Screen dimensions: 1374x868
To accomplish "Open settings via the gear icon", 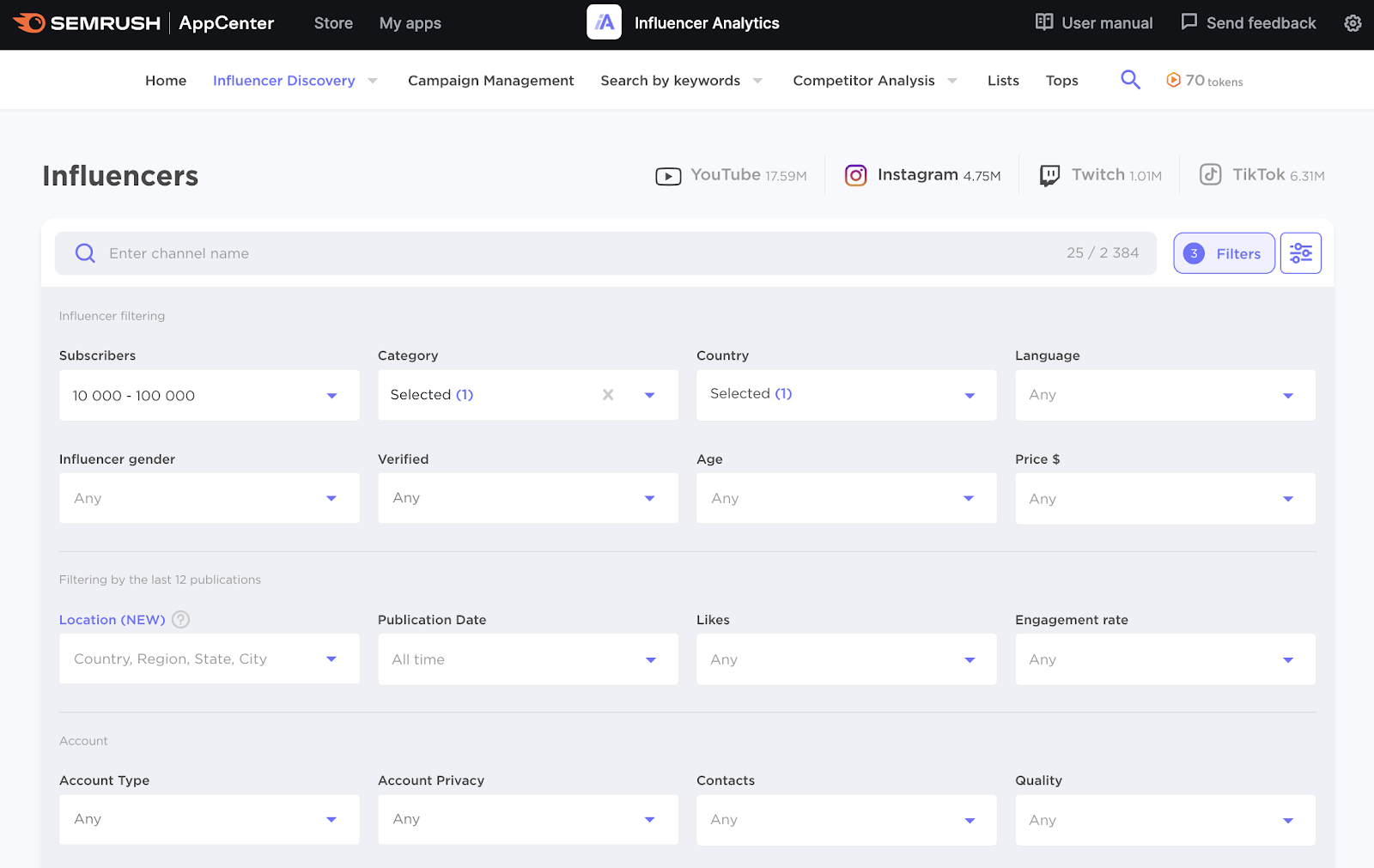I will 1353,23.
